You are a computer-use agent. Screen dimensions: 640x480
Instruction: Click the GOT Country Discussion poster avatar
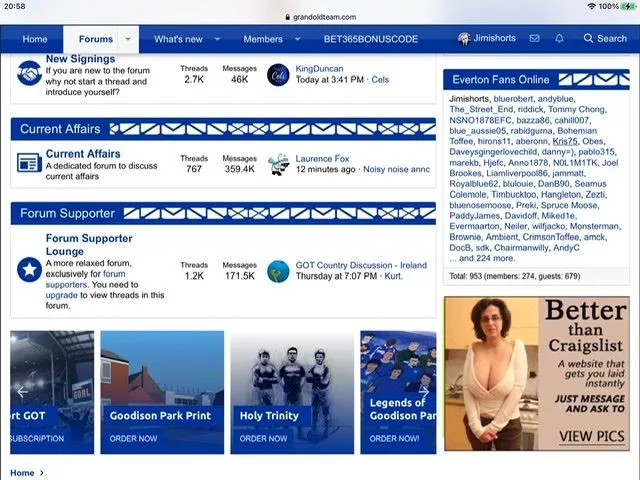point(278,271)
